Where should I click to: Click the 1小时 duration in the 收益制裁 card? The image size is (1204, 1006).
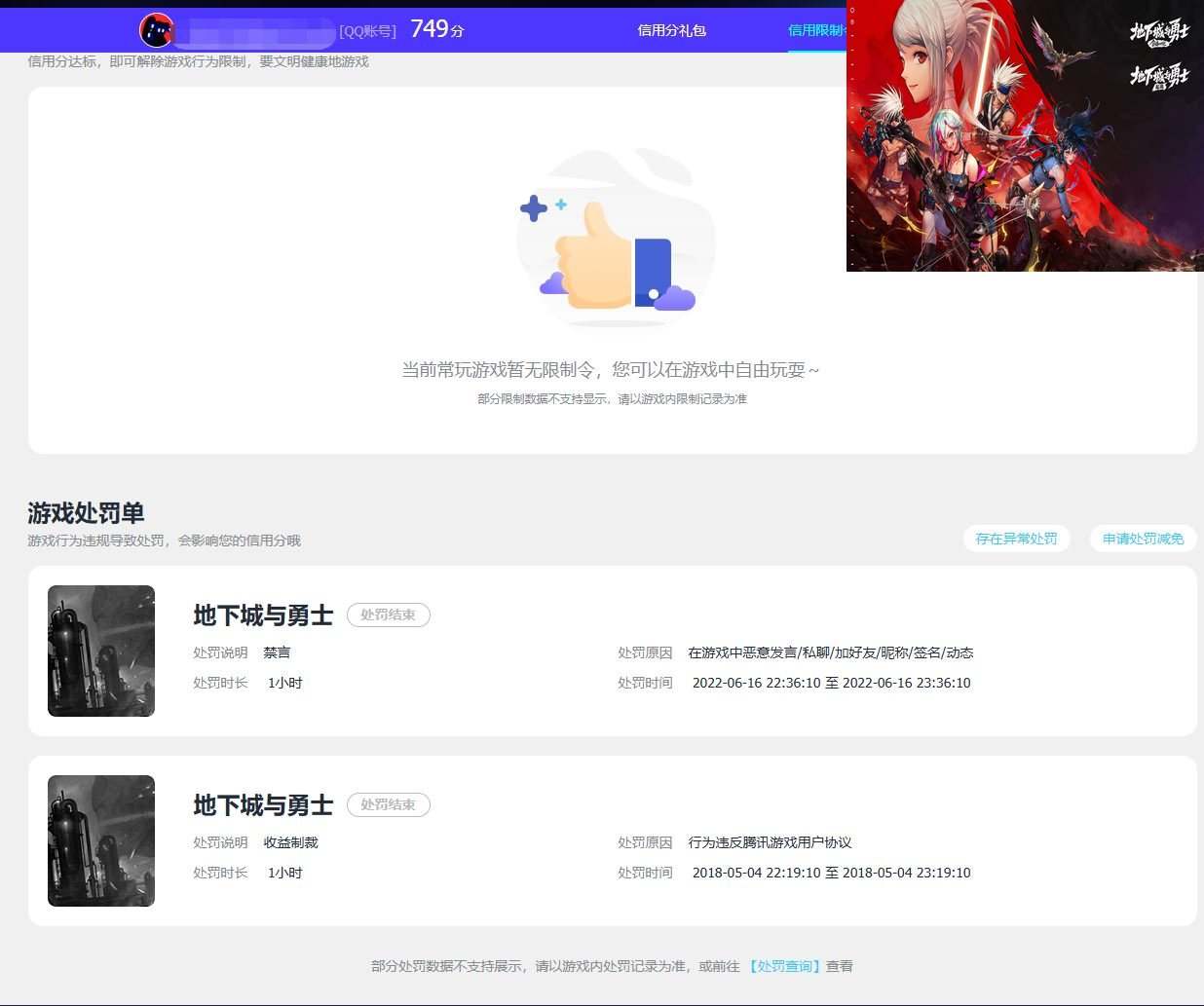285,873
